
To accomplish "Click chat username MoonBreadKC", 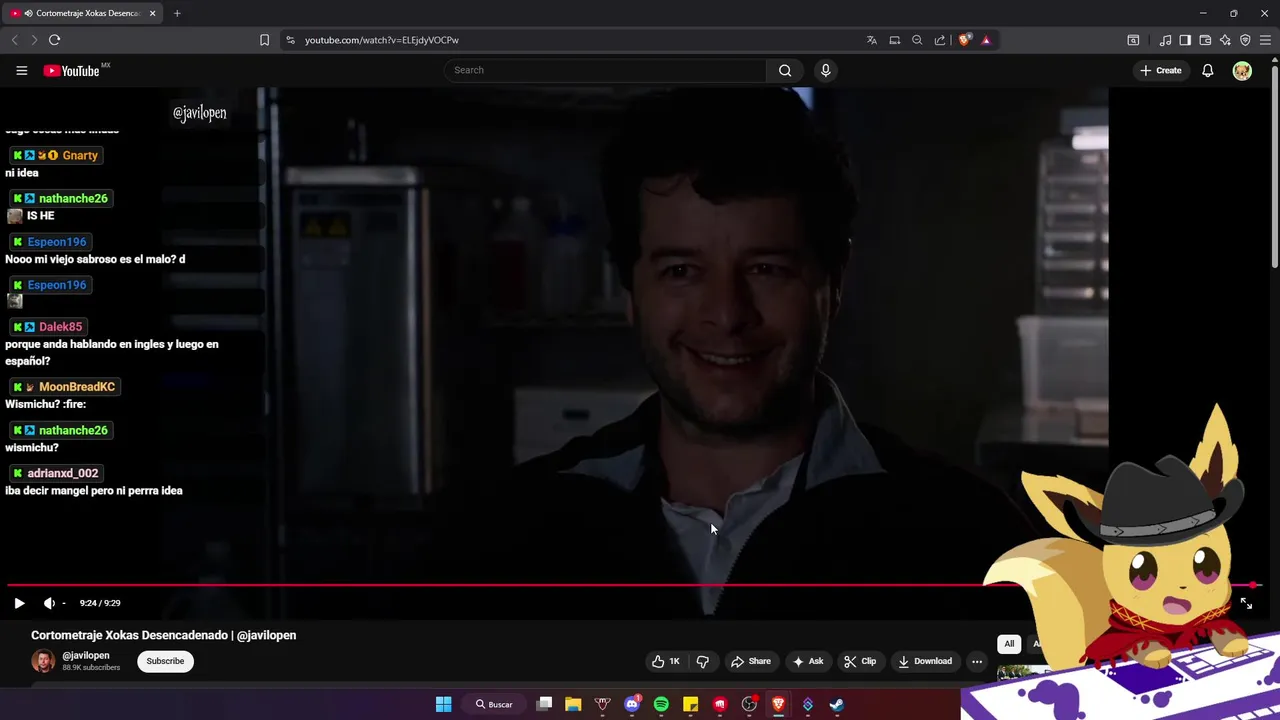I will click(x=77, y=387).
